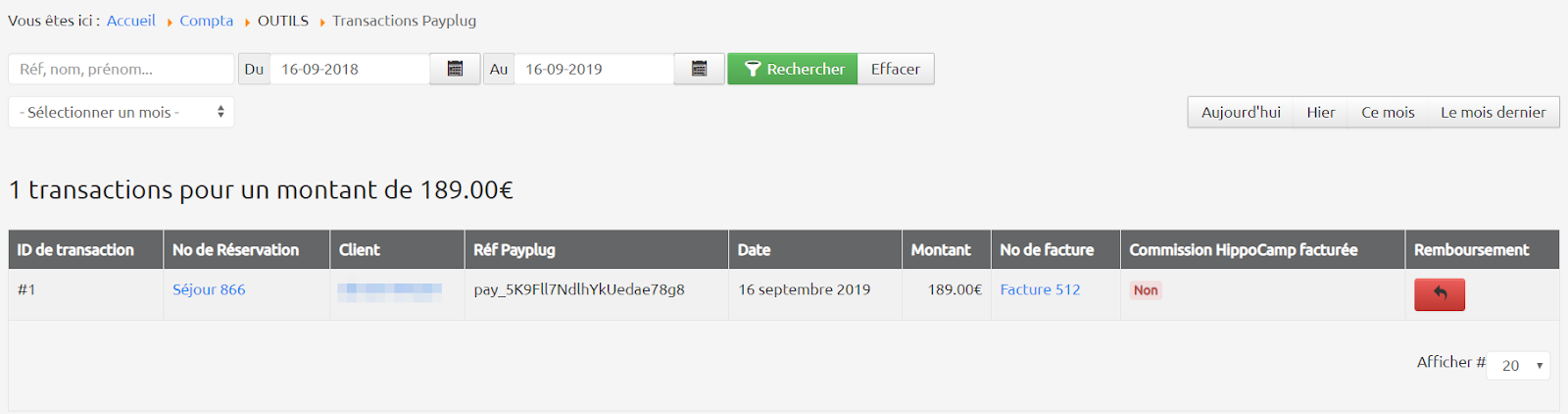Open the end date calendar picker
1568x414 pixels.
tap(699, 69)
